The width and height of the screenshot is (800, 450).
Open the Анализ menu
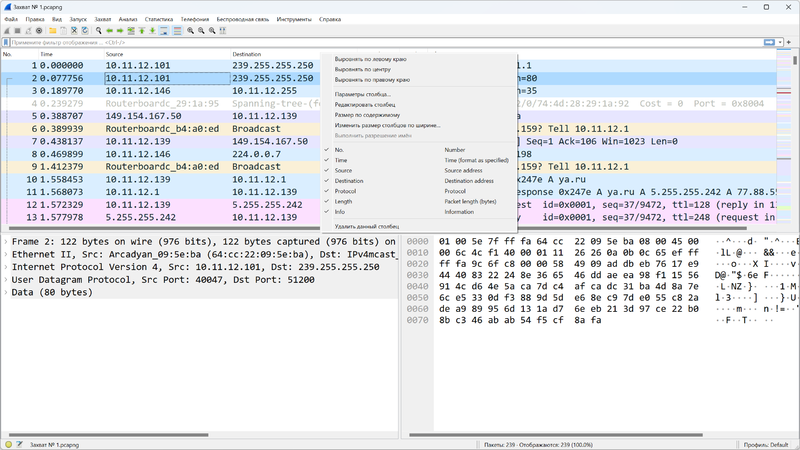click(x=128, y=19)
